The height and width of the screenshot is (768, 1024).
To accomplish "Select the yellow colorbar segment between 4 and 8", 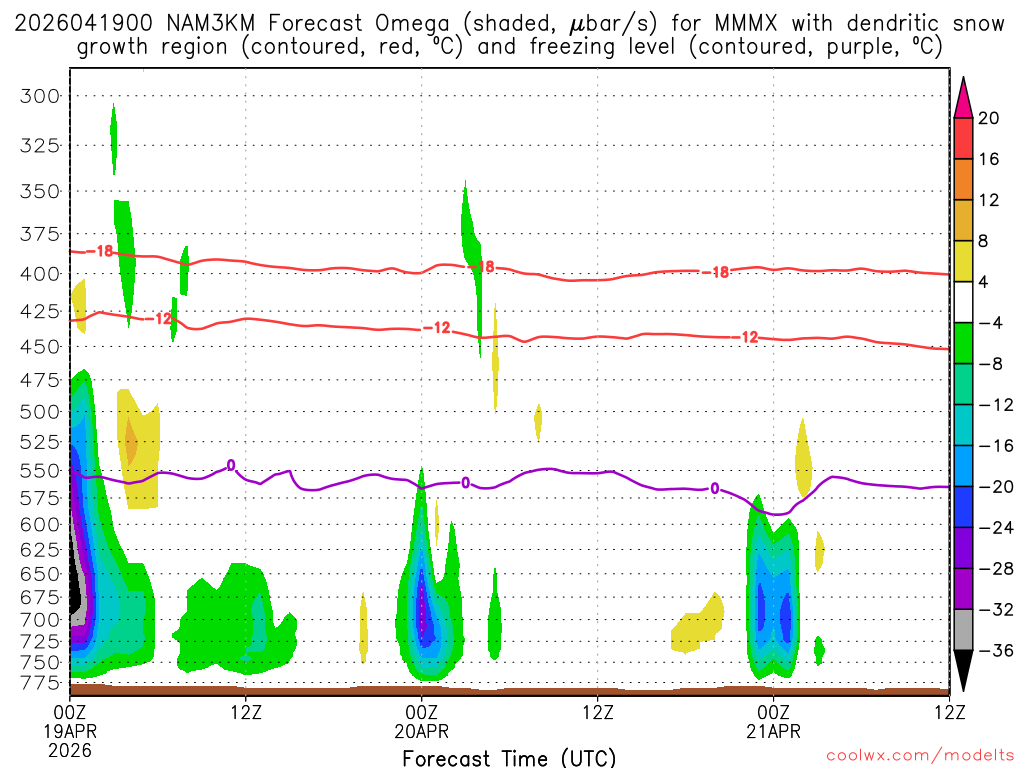I will pyautogui.click(x=963, y=261).
